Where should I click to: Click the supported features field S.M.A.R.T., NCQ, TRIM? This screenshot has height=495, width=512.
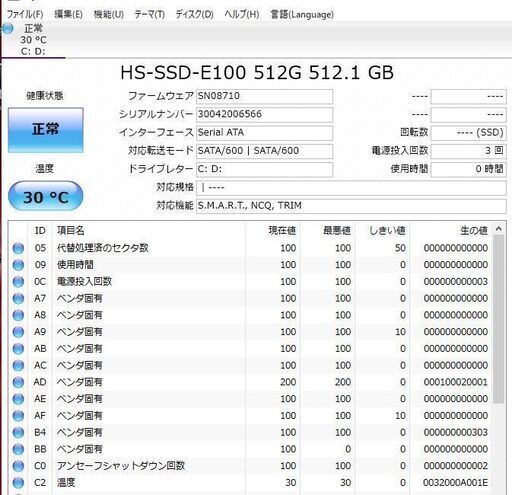[x=351, y=206]
